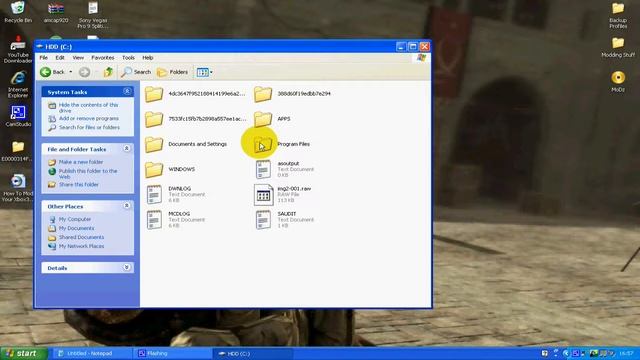
Task: Select the 7533fc15fb7b2898a857ee1ac folder icon
Action: 154,119
